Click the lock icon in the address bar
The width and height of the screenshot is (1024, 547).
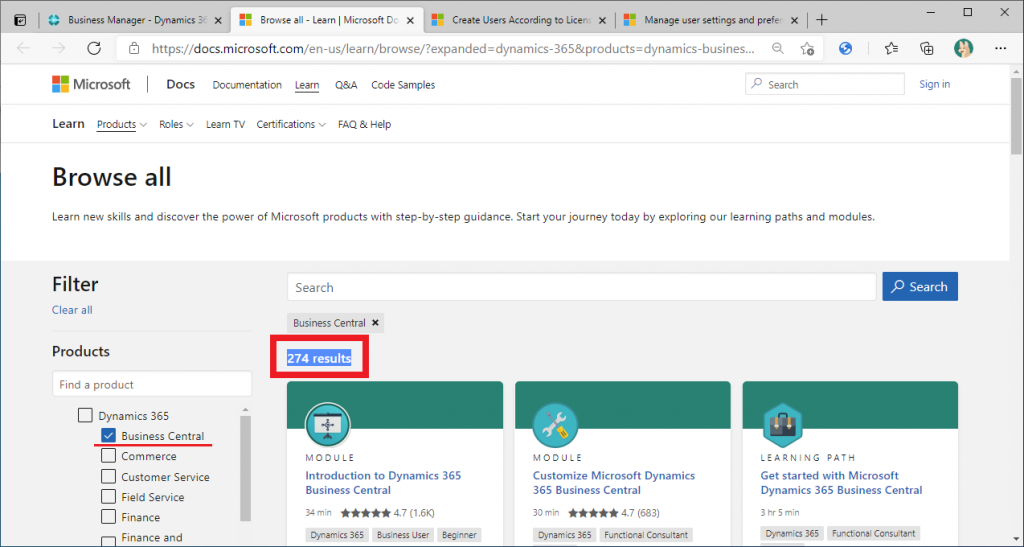pyautogui.click(x=134, y=48)
